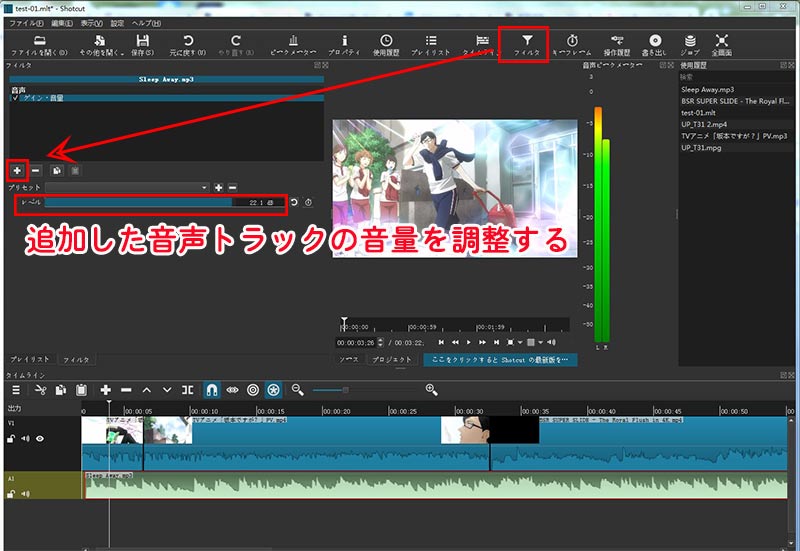Undo using the 元に戻す toolbar icon
Screen dimensions: 800x551
[x=188, y=45]
